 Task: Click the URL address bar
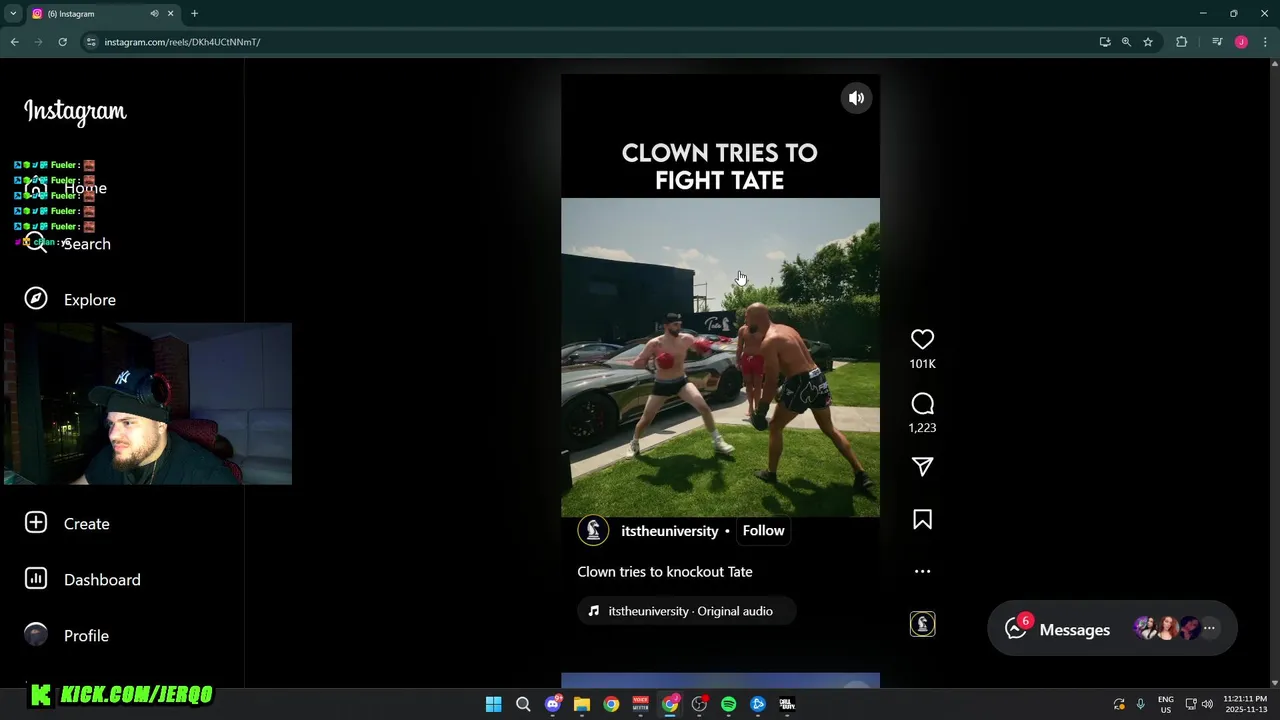tap(590, 42)
